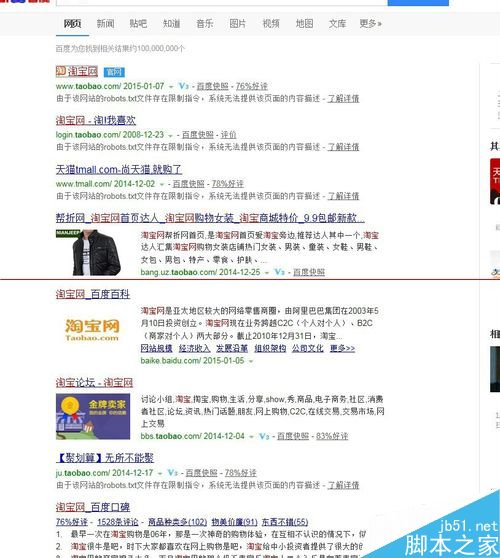Open the 组织架构 sublink
The image size is (500, 558).
pos(270,348)
